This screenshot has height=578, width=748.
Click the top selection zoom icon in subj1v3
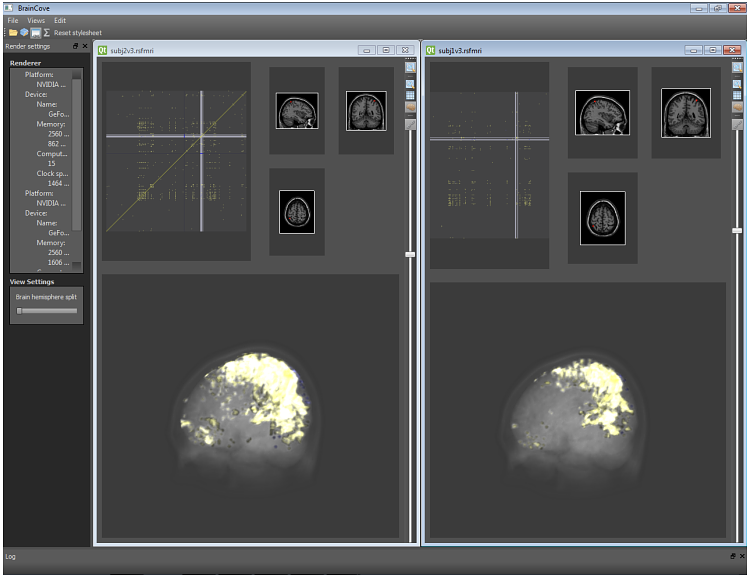coord(737,67)
